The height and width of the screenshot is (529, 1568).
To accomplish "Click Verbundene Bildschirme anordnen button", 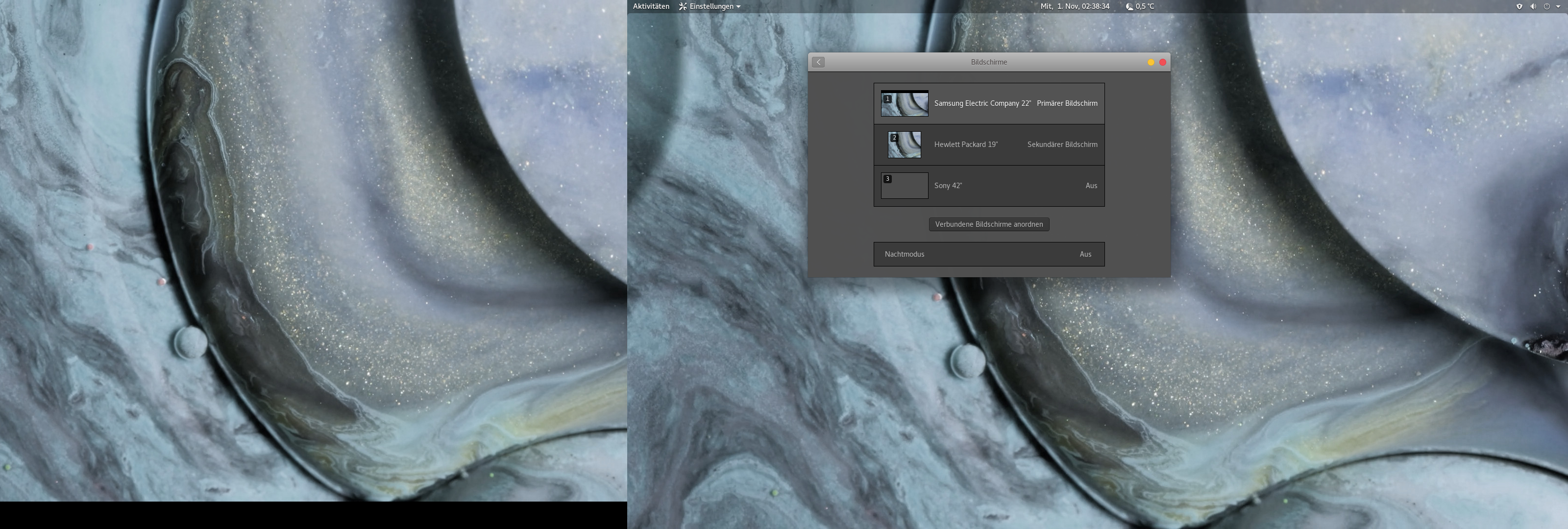I will pos(988,224).
